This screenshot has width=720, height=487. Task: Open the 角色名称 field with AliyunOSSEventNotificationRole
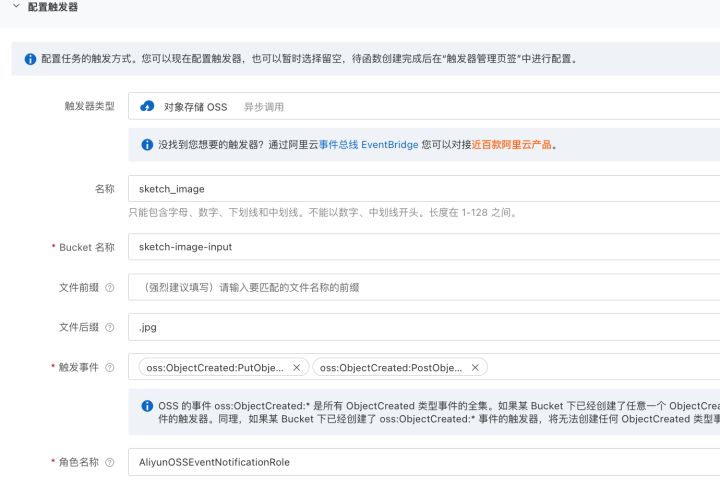point(424,462)
